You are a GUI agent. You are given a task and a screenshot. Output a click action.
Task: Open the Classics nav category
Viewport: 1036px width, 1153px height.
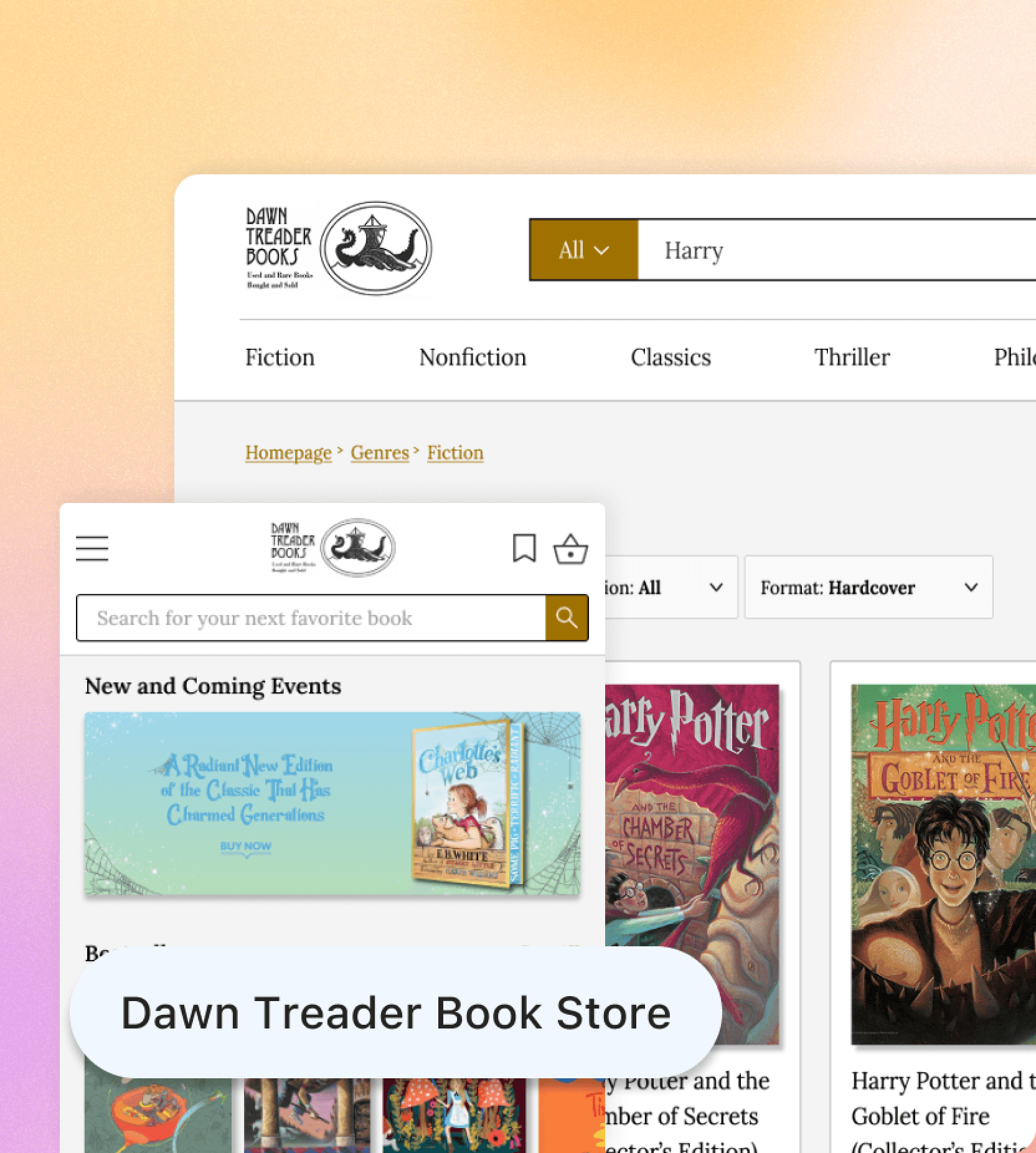(671, 357)
